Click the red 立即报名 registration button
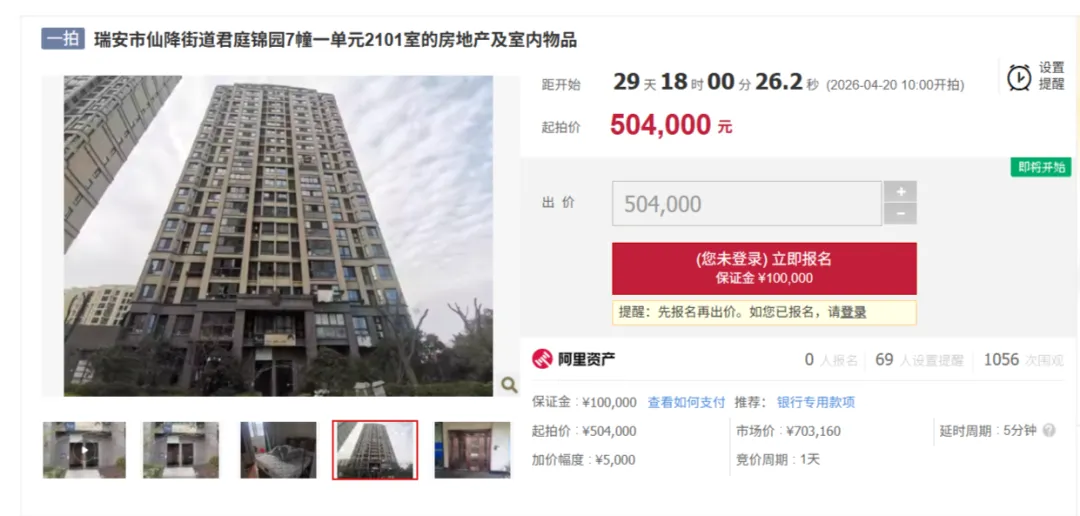The height and width of the screenshot is (516, 1080). click(764, 268)
